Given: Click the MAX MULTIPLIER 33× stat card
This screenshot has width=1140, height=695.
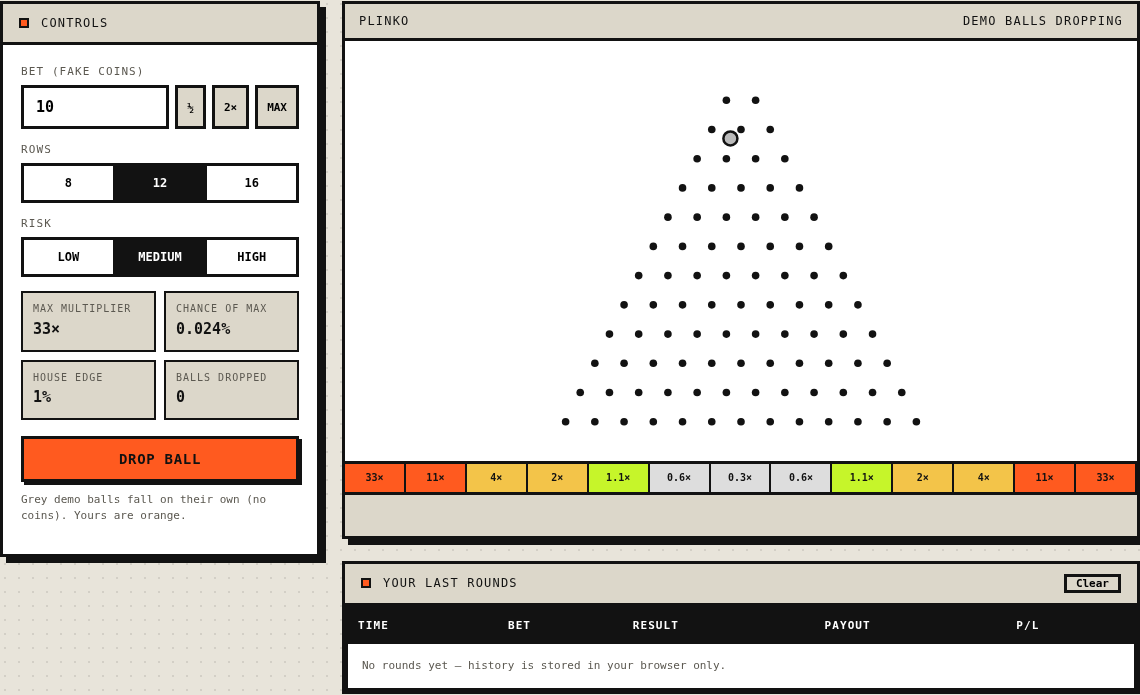Looking at the screenshot, I should [89, 321].
